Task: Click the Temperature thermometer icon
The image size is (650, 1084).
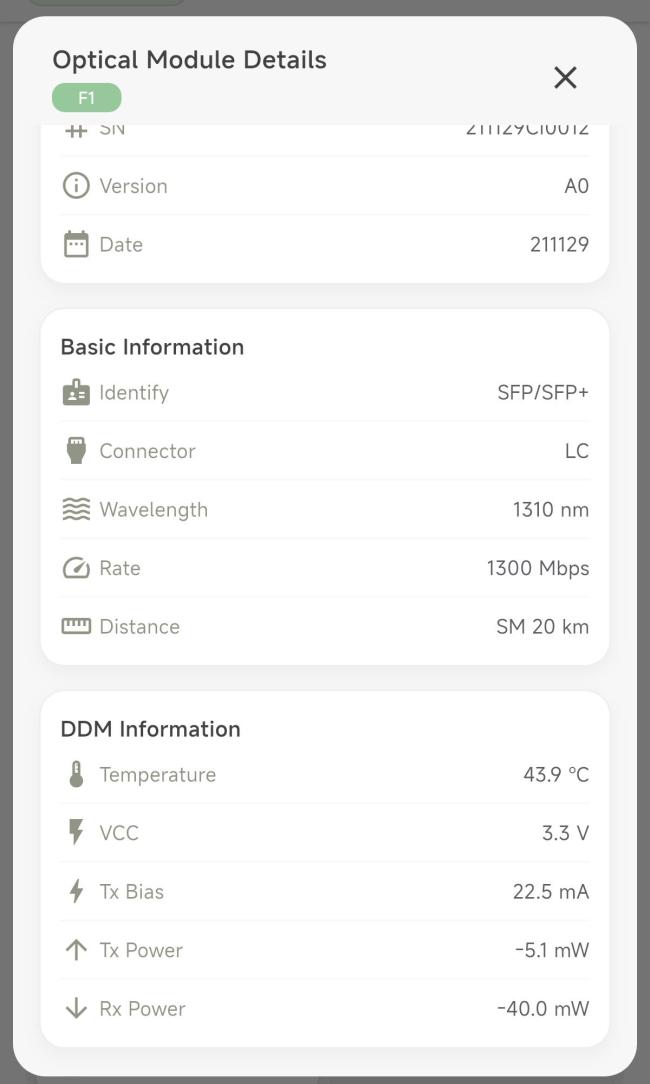Action: pos(76,775)
